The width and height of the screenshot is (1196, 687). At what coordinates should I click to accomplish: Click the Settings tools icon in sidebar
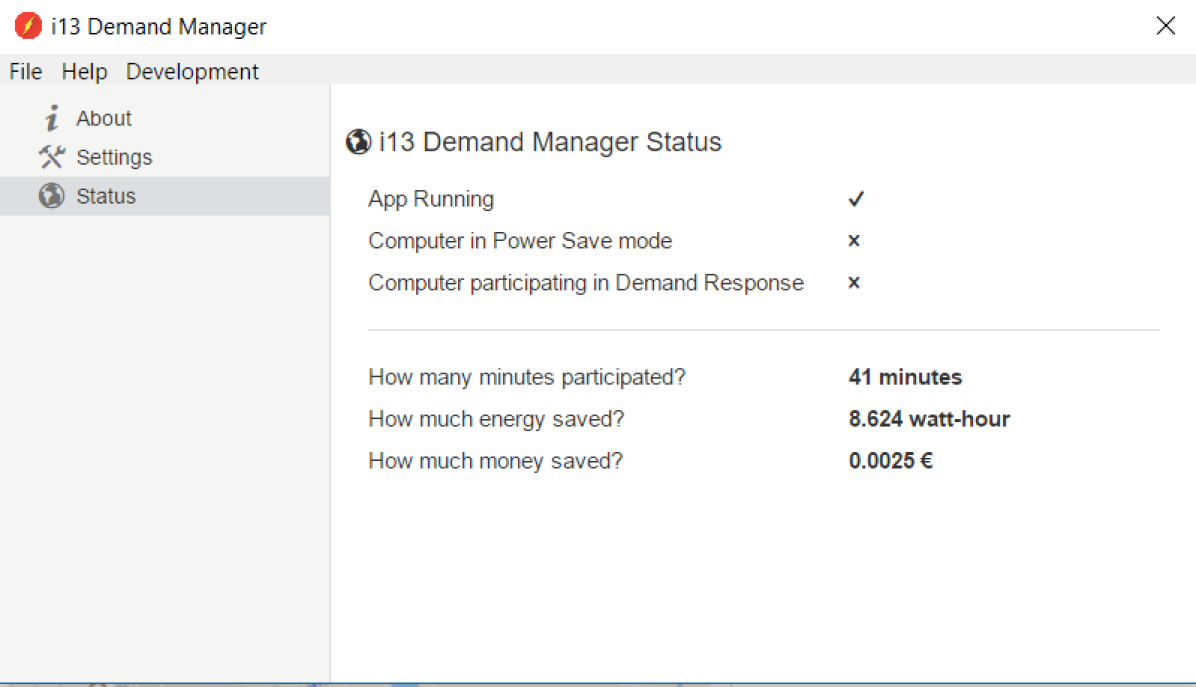click(x=52, y=157)
